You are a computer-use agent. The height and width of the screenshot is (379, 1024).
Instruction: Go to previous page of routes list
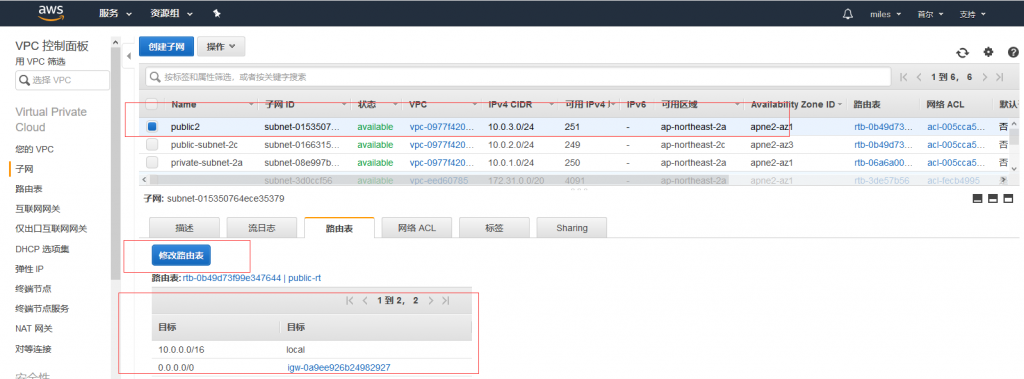tap(365, 301)
